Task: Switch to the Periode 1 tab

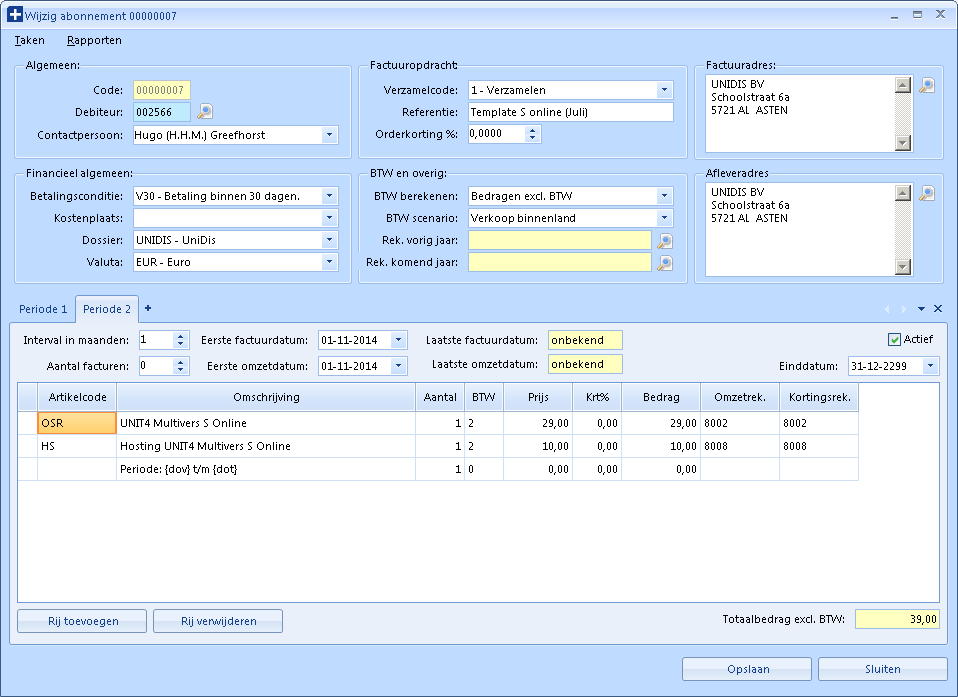Action: pos(43,309)
